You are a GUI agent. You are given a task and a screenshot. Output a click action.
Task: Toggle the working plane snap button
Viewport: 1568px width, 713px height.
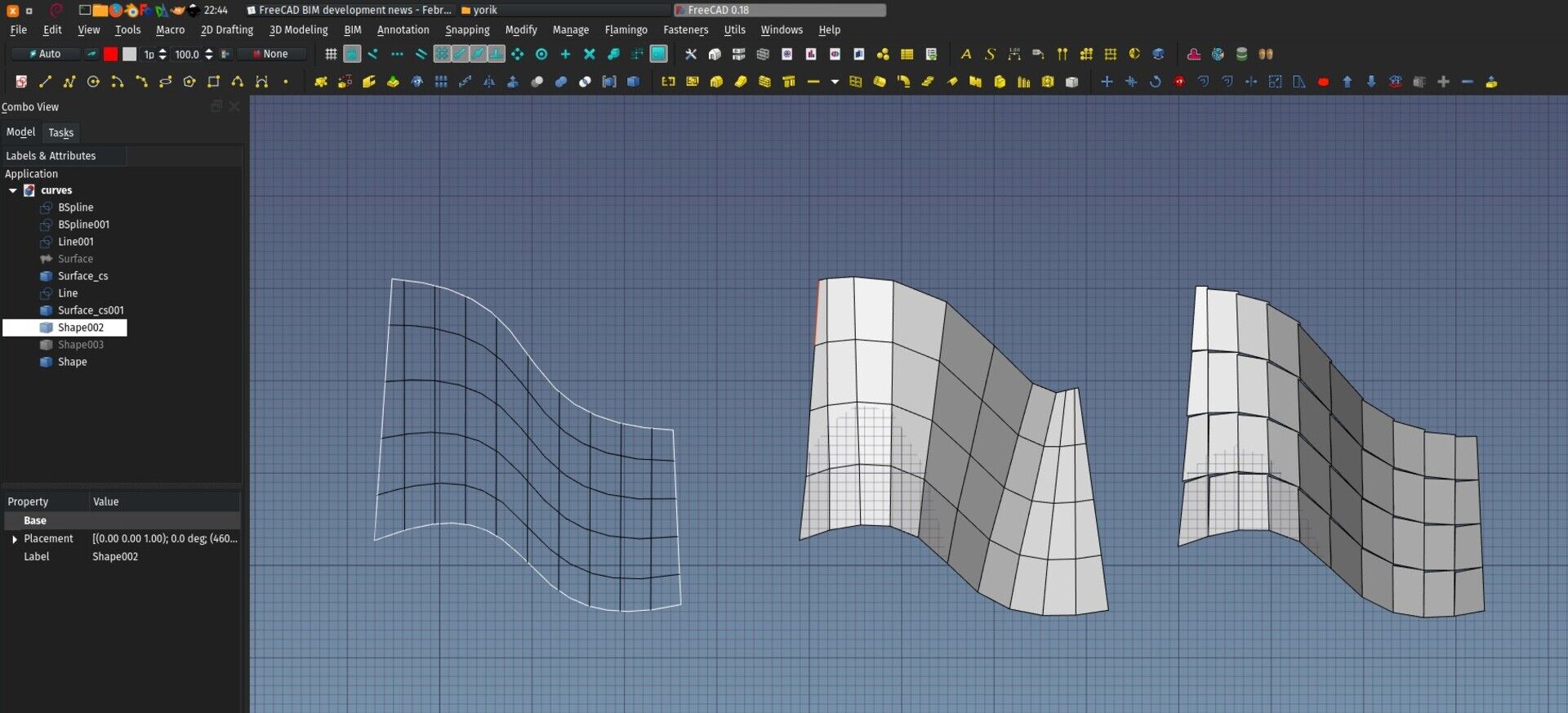coord(658,54)
